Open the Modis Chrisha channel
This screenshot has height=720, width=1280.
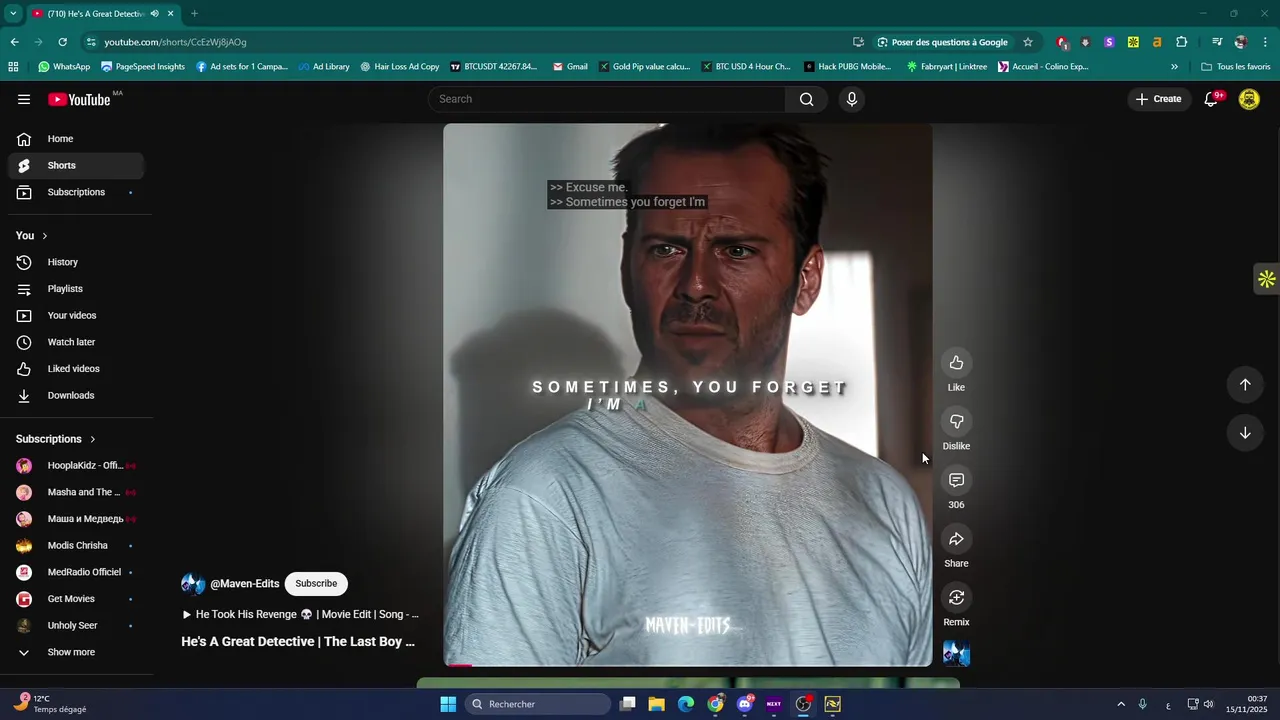coord(76,546)
